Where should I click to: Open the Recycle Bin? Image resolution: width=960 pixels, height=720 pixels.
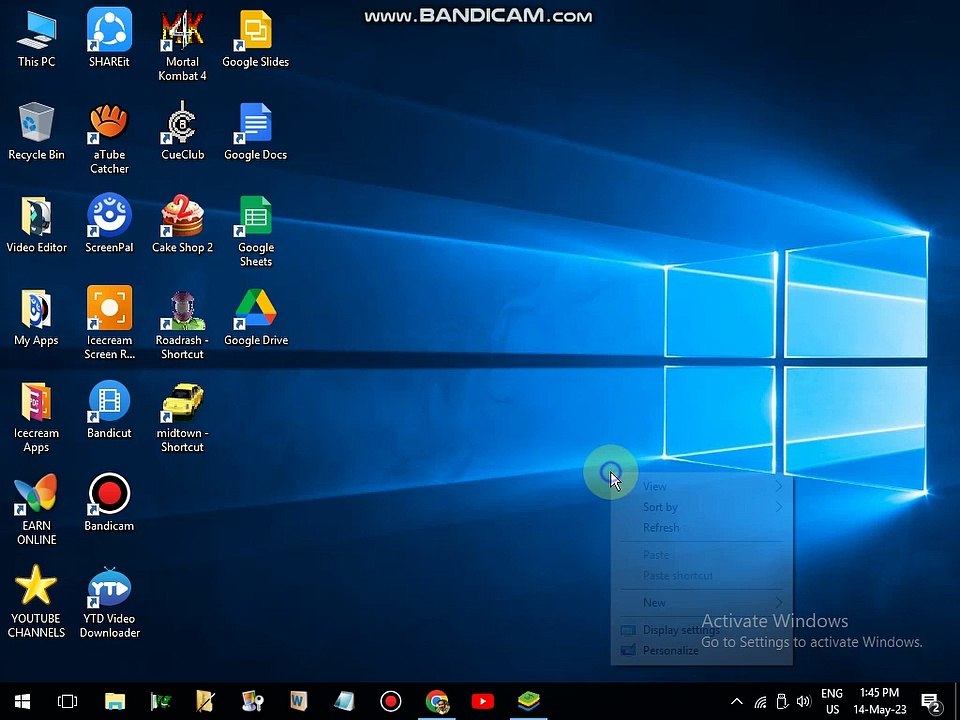36,131
